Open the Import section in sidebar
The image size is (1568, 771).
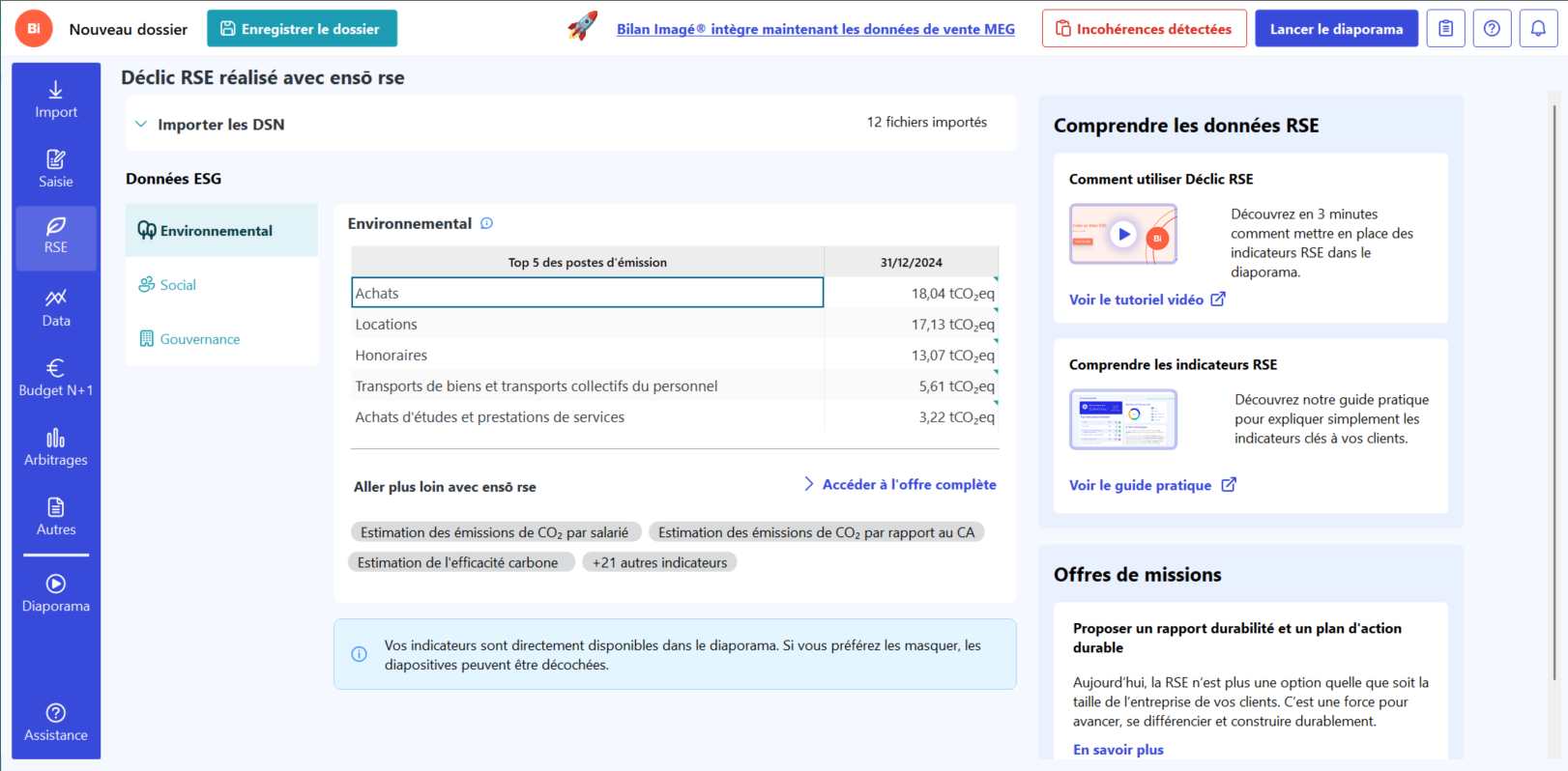[x=56, y=100]
